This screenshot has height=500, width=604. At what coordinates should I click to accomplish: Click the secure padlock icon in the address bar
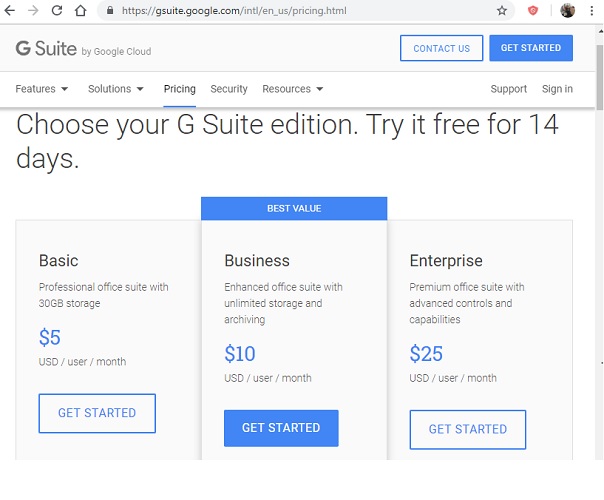tap(110, 10)
